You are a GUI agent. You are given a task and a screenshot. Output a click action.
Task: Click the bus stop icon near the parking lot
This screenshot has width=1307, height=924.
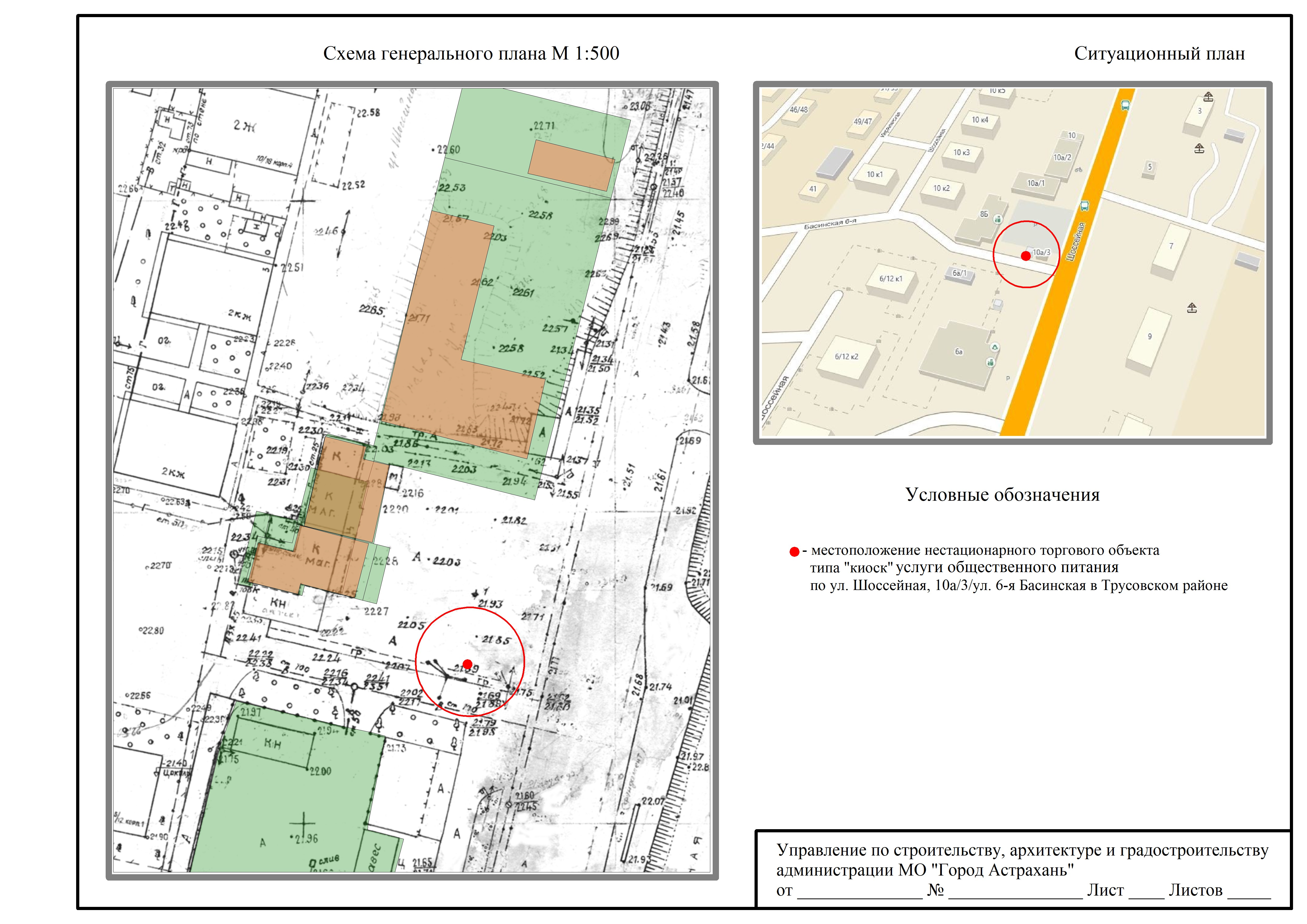click(x=1084, y=206)
